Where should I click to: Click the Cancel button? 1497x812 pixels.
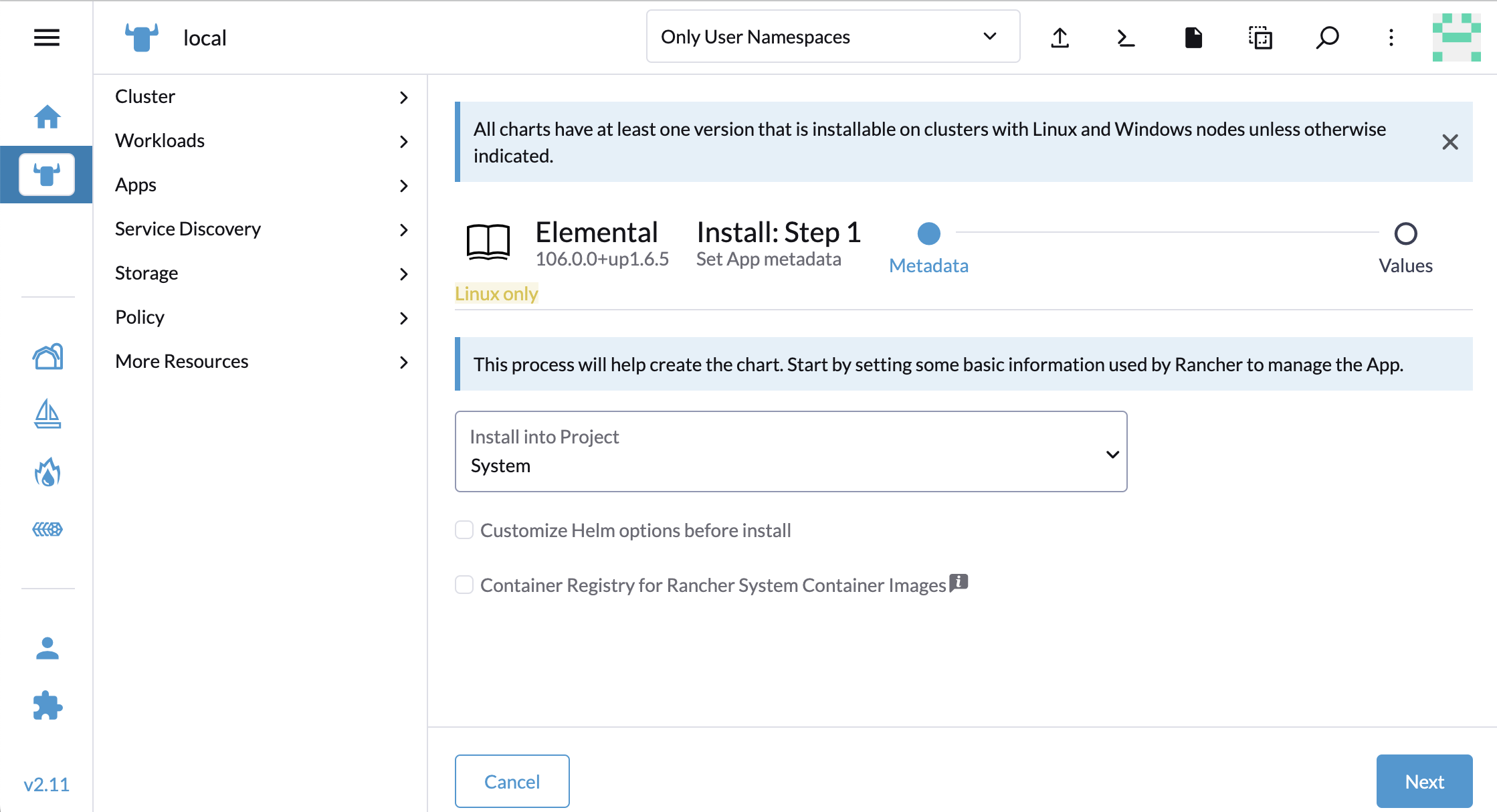pos(512,781)
